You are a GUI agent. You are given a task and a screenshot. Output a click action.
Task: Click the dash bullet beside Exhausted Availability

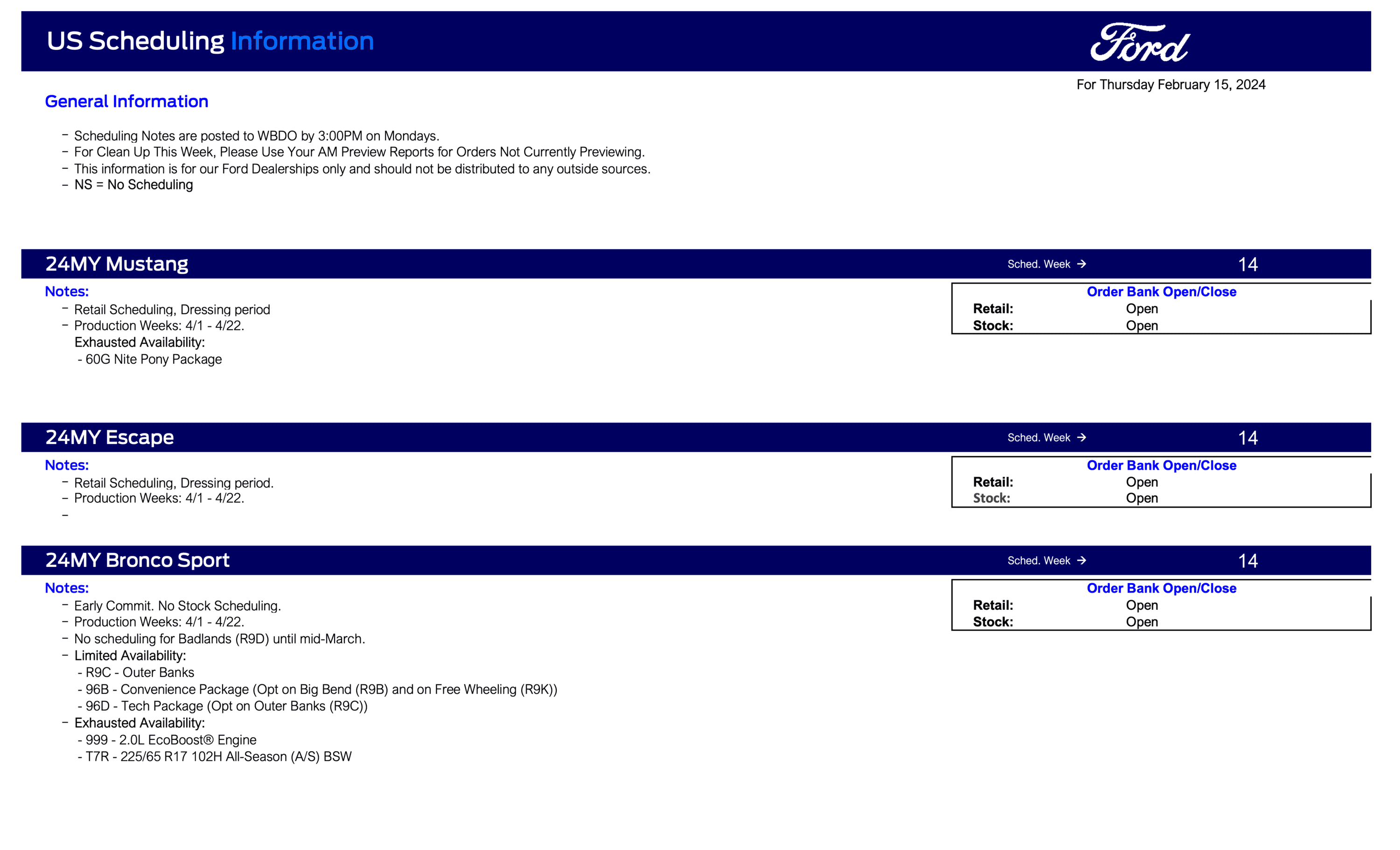click(x=64, y=722)
